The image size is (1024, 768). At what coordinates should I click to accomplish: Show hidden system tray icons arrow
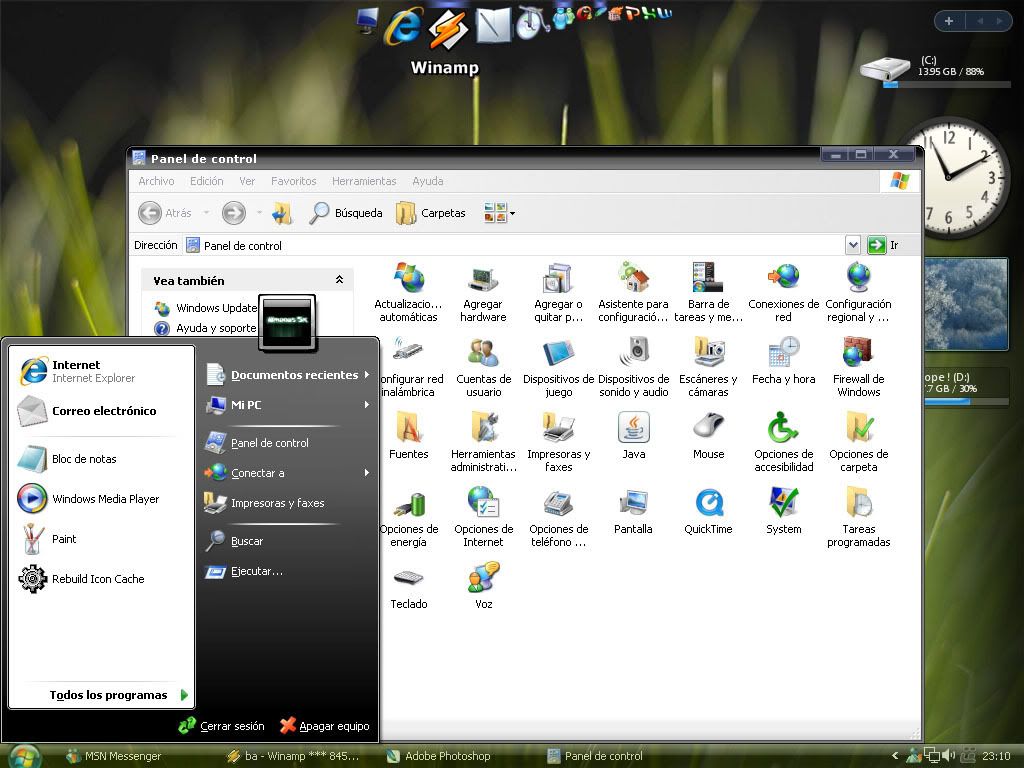pyautogui.click(x=895, y=756)
